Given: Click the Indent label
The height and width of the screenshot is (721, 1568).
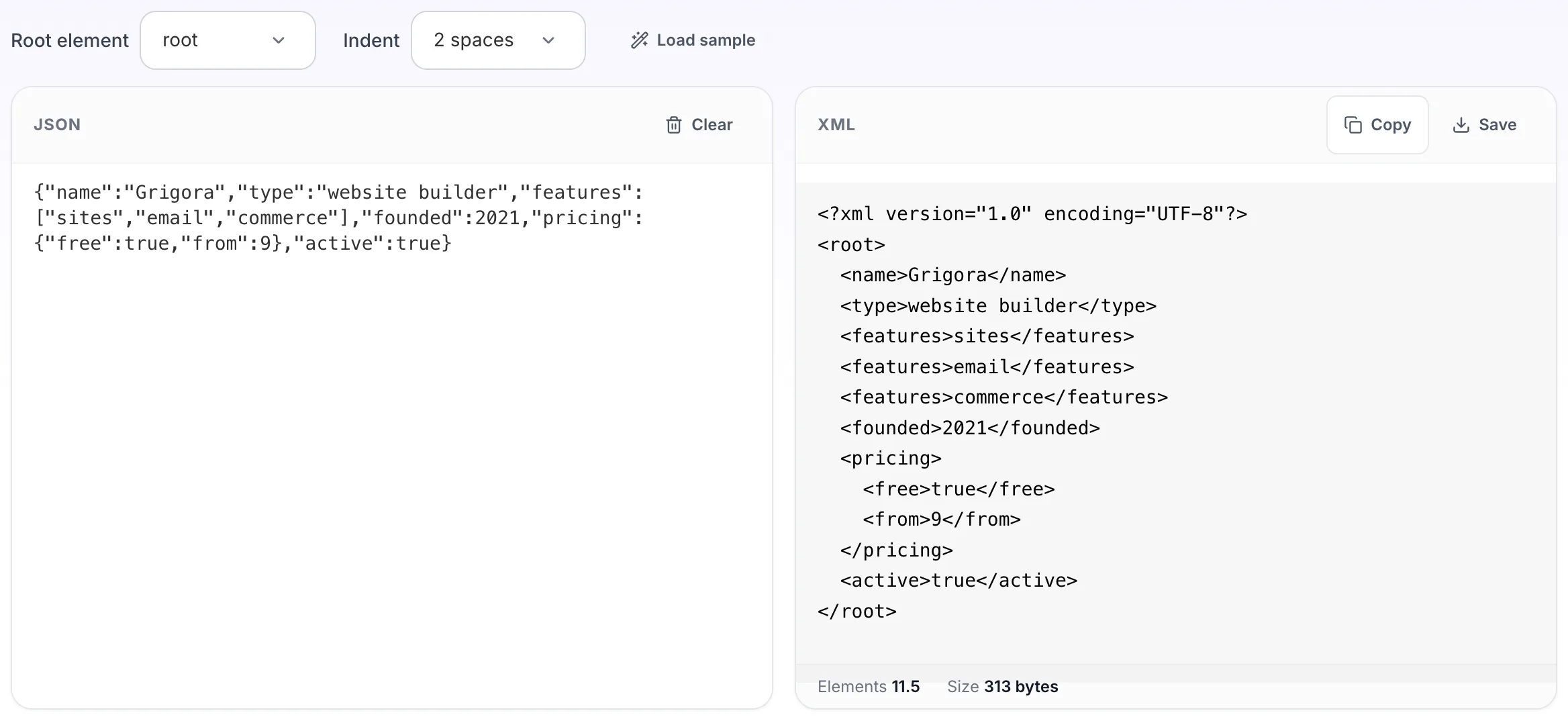Looking at the screenshot, I should (x=371, y=40).
